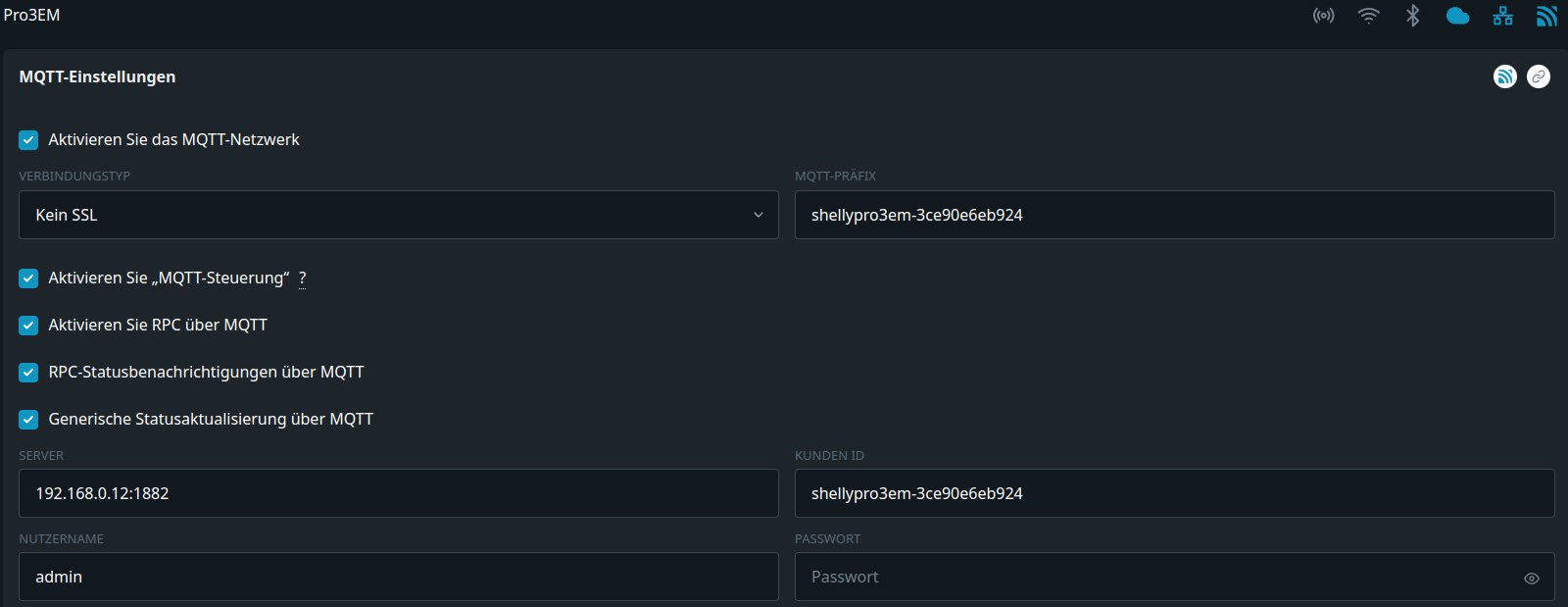Click into the Nutzername field
Screen dimensions: 1568x607
(398, 577)
